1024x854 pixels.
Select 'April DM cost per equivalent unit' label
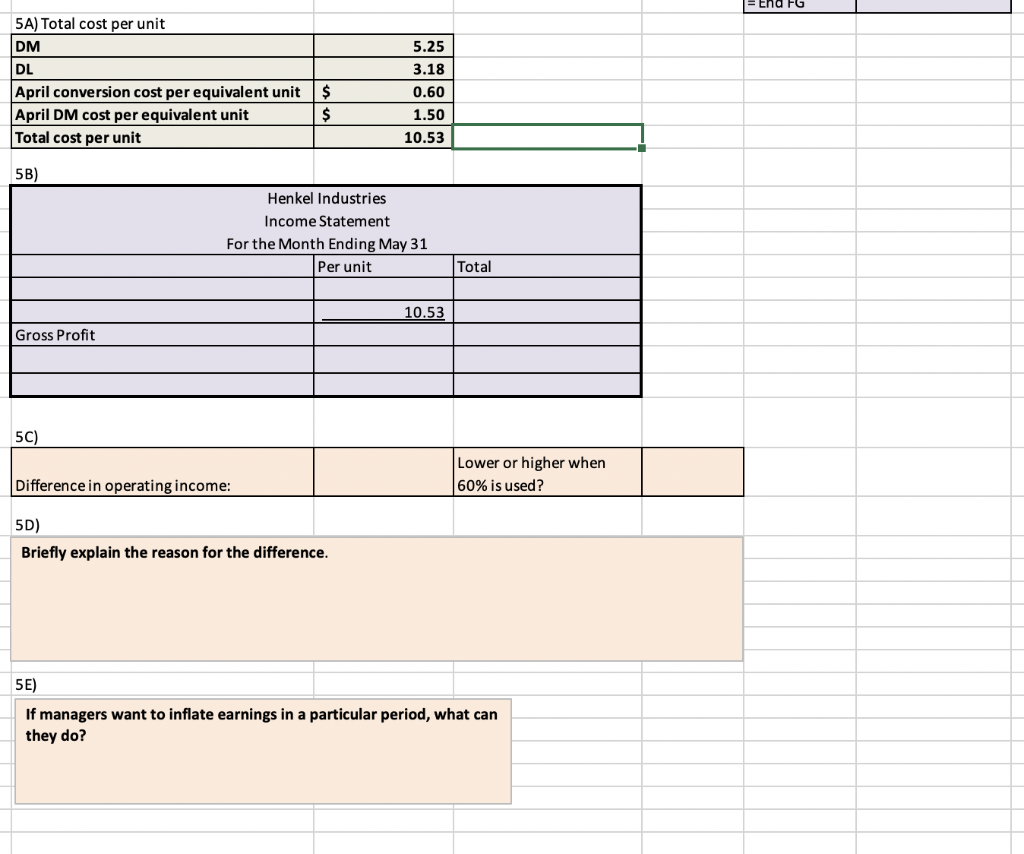(x=162, y=115)
